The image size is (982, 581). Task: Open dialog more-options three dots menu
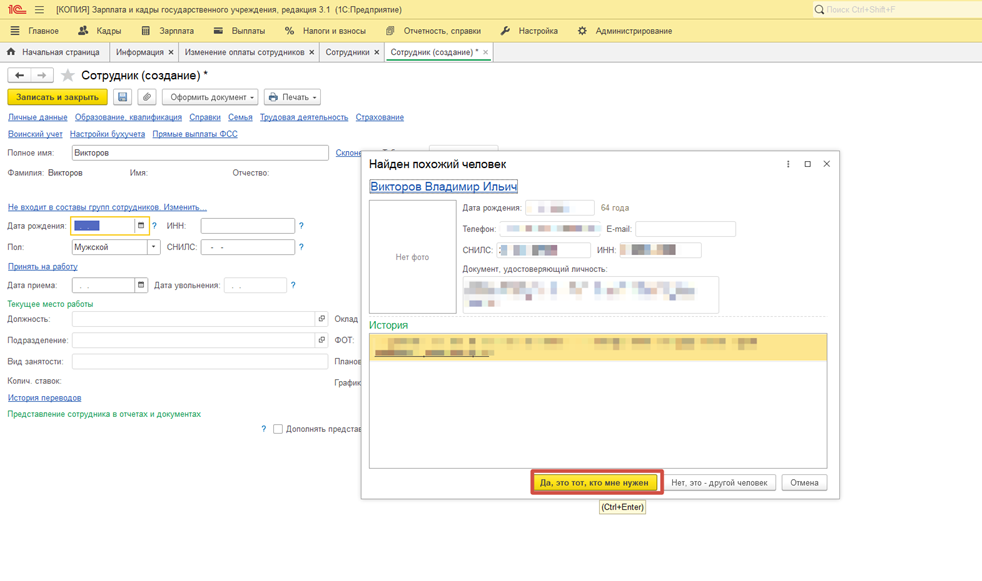pos(788,164)
